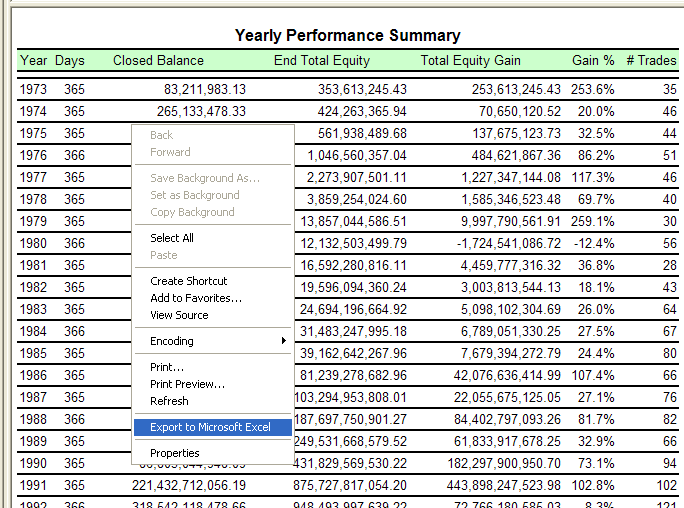
Task: Click equity gain 84,402,797,093.26
Action: tap(507, 419)
